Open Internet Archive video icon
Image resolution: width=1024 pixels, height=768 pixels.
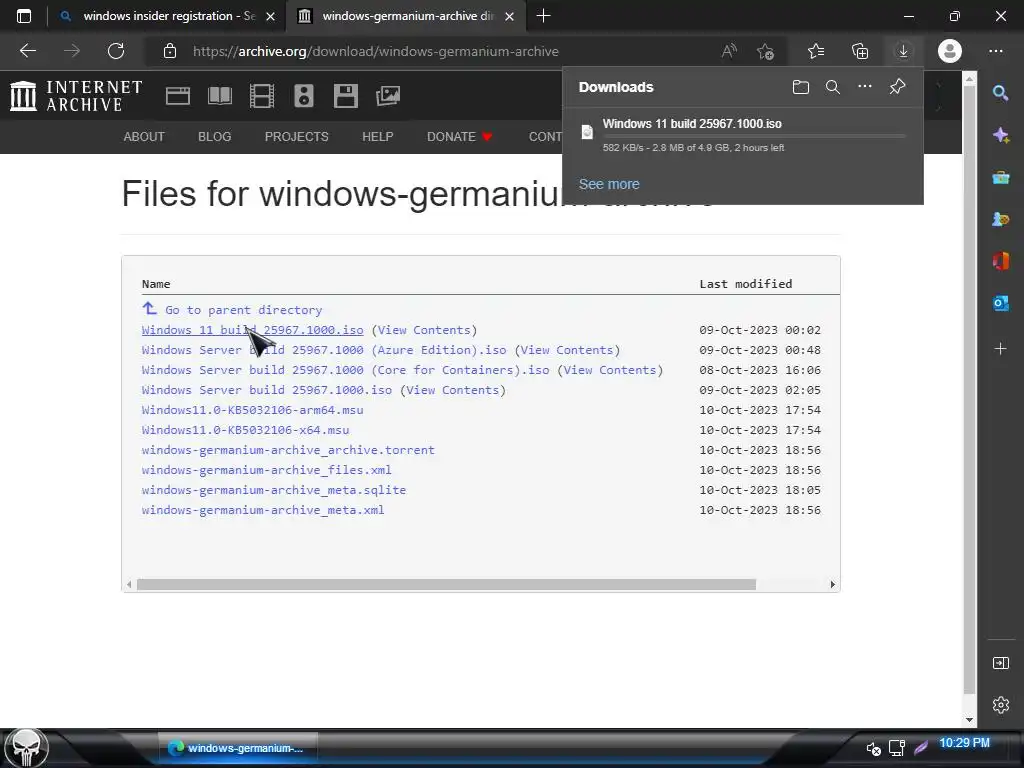(x=262, y=96)
